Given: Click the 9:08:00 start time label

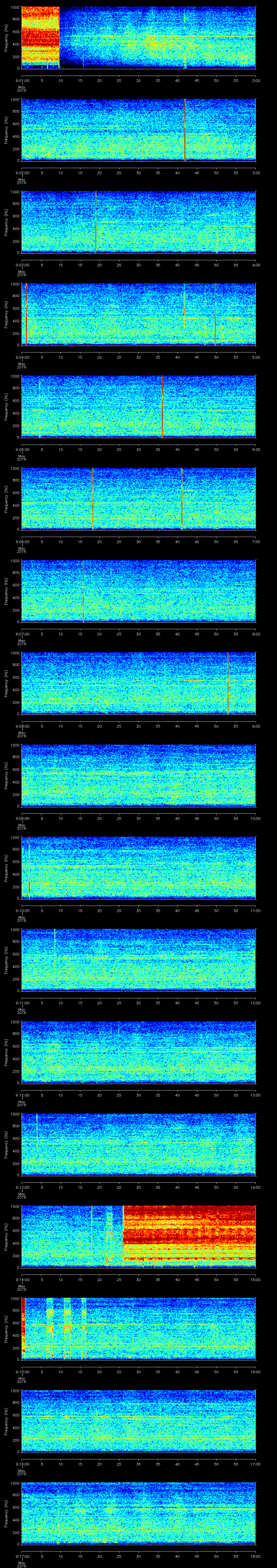Looking at the screenshot, I should click(x=22, y=726).
